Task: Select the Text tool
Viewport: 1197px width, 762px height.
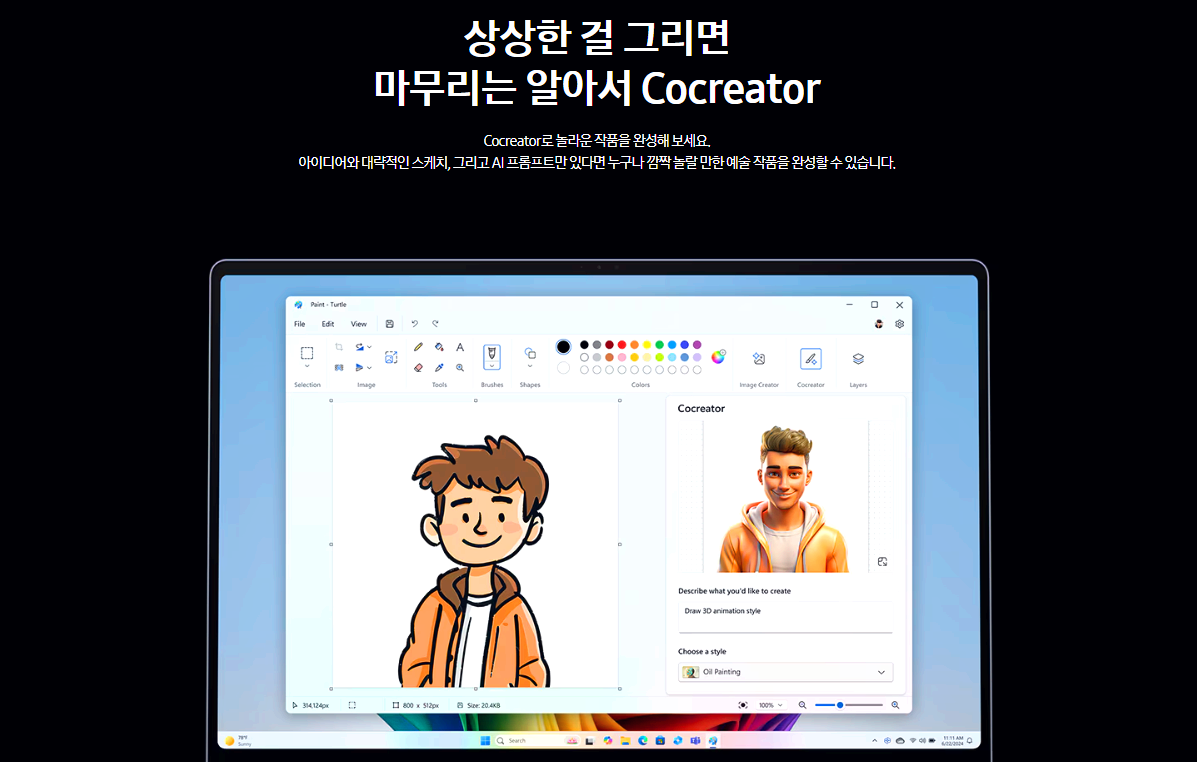Action: [x=458, y=347]
